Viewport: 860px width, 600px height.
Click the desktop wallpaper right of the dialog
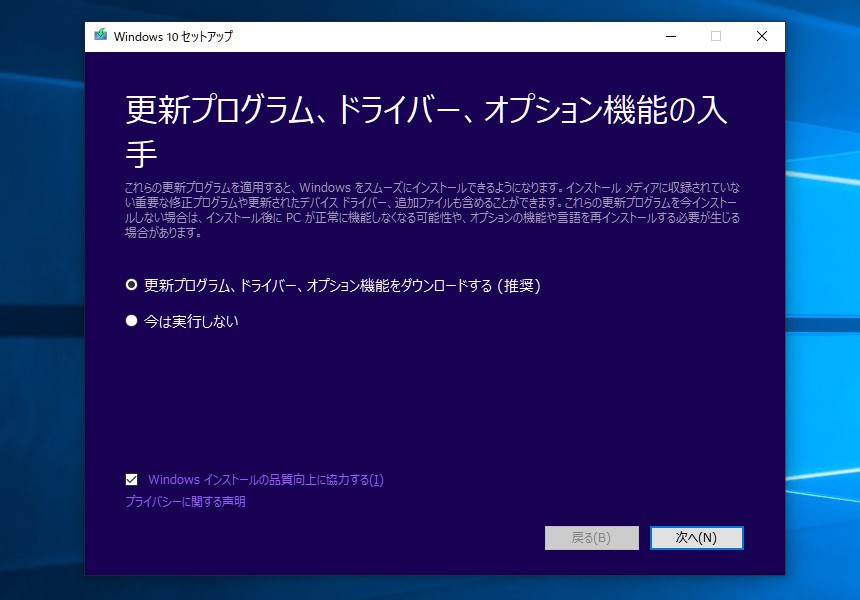point(822,300)
